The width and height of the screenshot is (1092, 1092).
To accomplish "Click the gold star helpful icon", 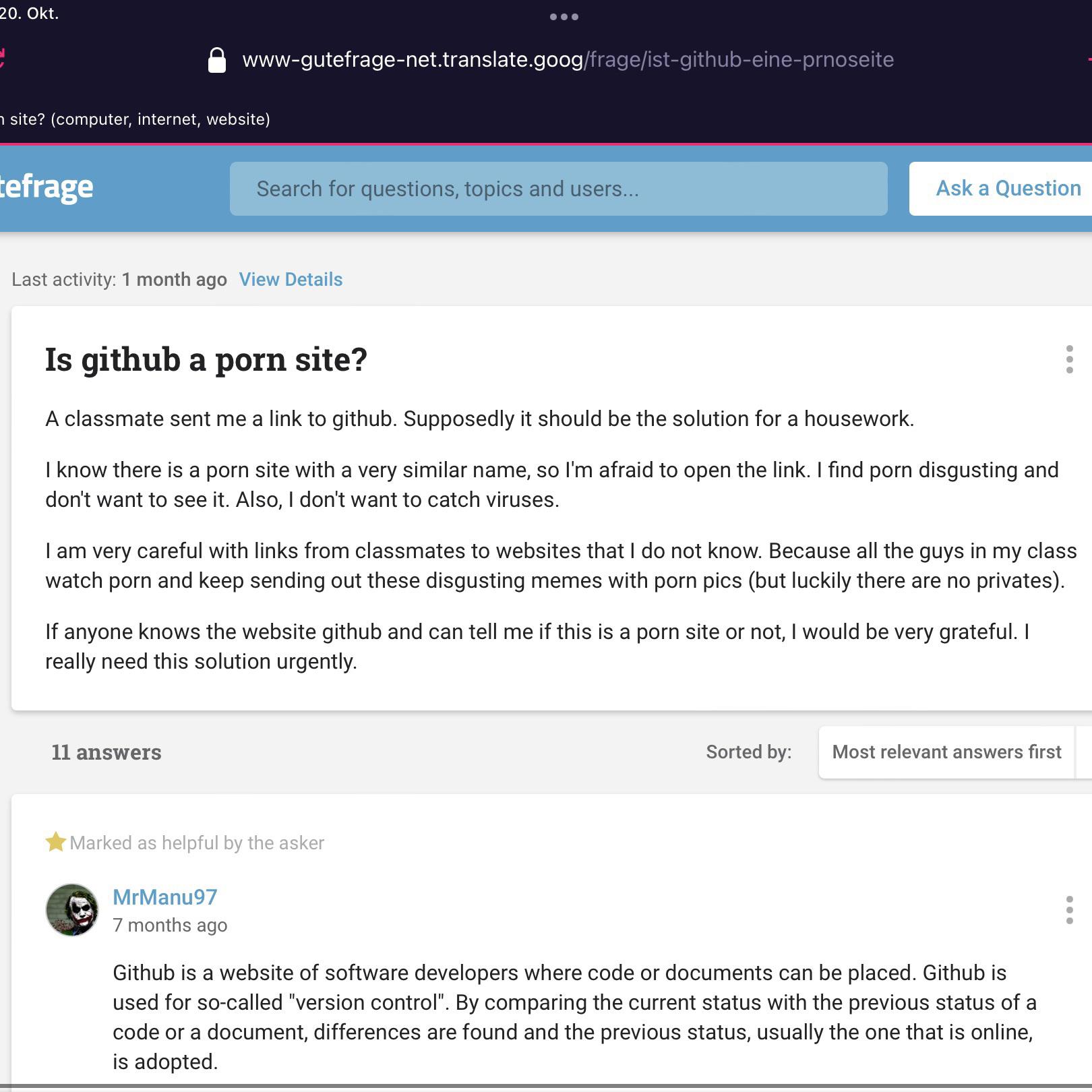I will click(x=55, y=842).
